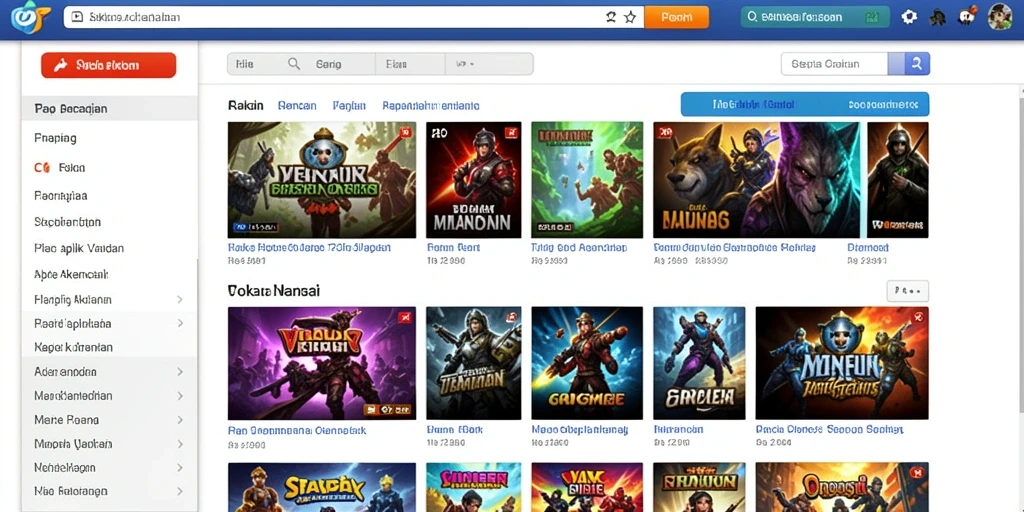The image size is (1024, 512).
Task: Click the small button right of Vokara Nansai
Action: pyautogui.click(x=908, y=291)
